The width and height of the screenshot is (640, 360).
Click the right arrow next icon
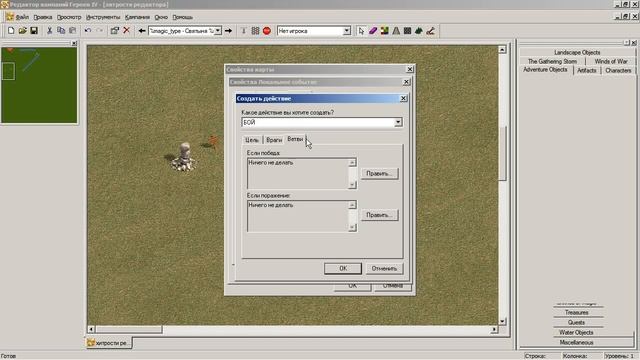point(229,31)
